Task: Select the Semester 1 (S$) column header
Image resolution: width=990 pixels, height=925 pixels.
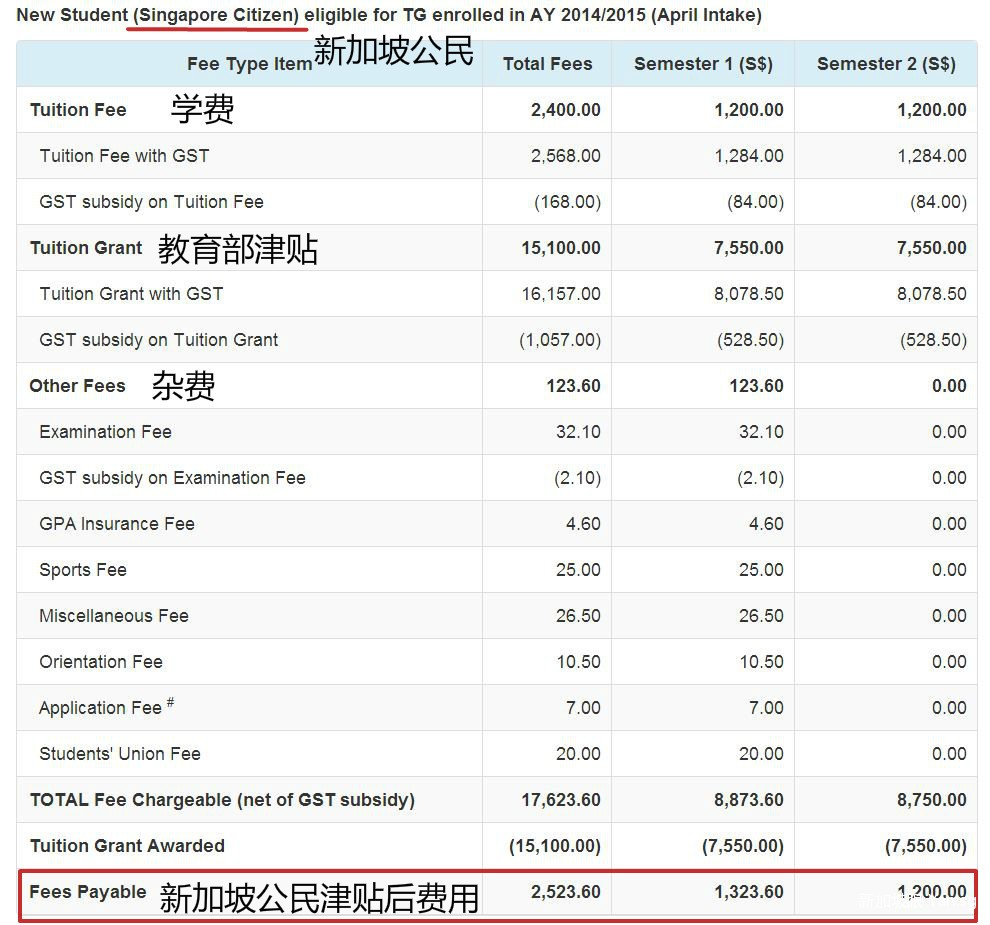Action: pyautogui.click(x=703, y=64)
